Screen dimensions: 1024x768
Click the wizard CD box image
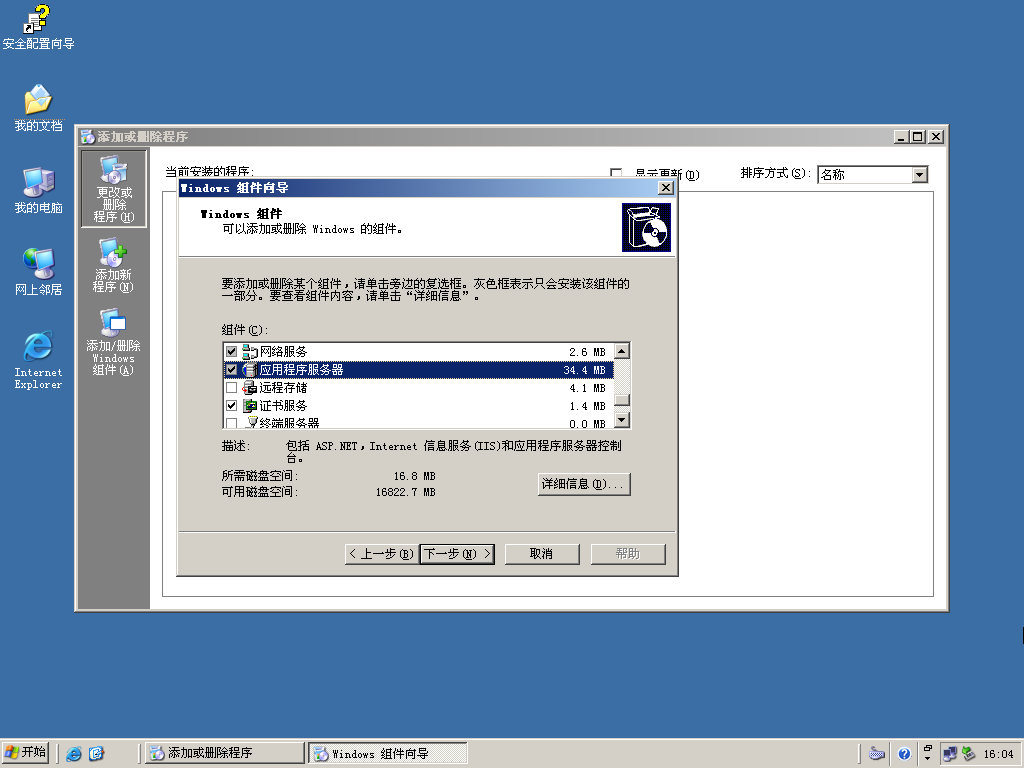646,227
